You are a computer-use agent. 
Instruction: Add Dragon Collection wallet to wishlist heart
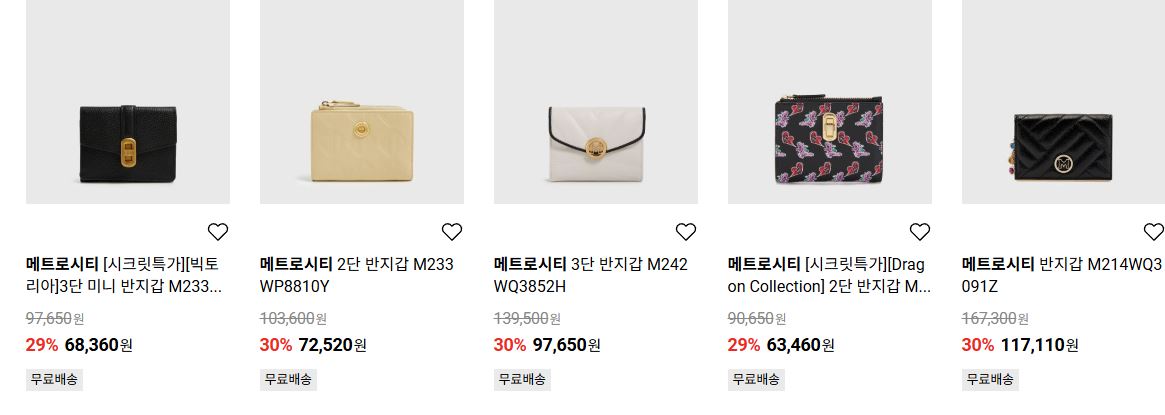click(920, 232)
